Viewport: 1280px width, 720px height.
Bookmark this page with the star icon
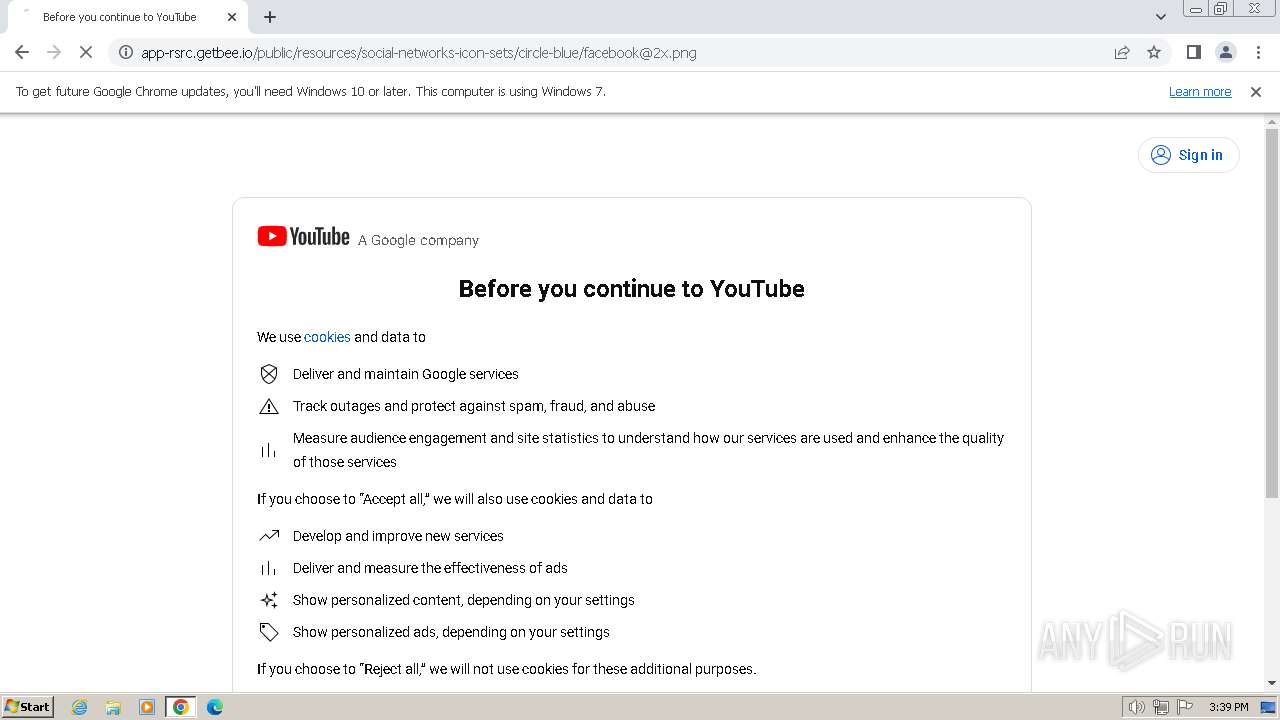[1154, 52]
